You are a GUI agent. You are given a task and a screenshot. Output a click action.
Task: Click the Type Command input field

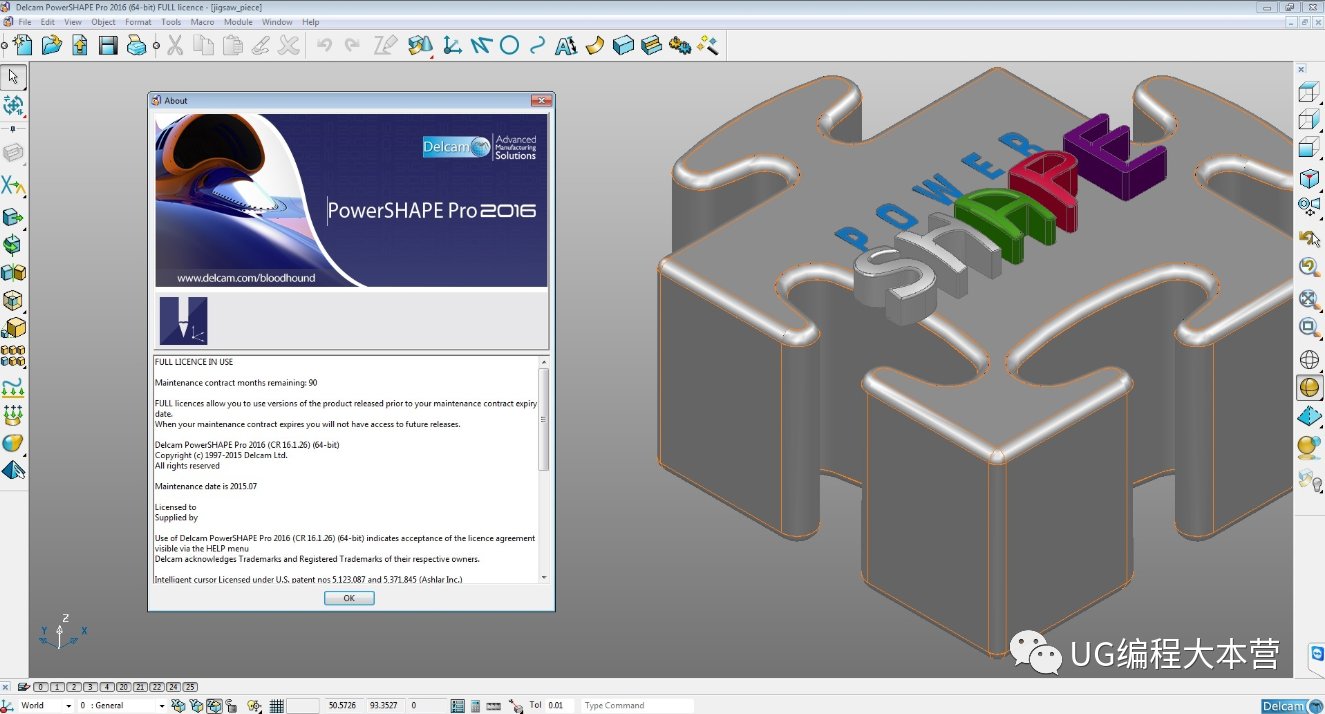click(x=638, y=706)
